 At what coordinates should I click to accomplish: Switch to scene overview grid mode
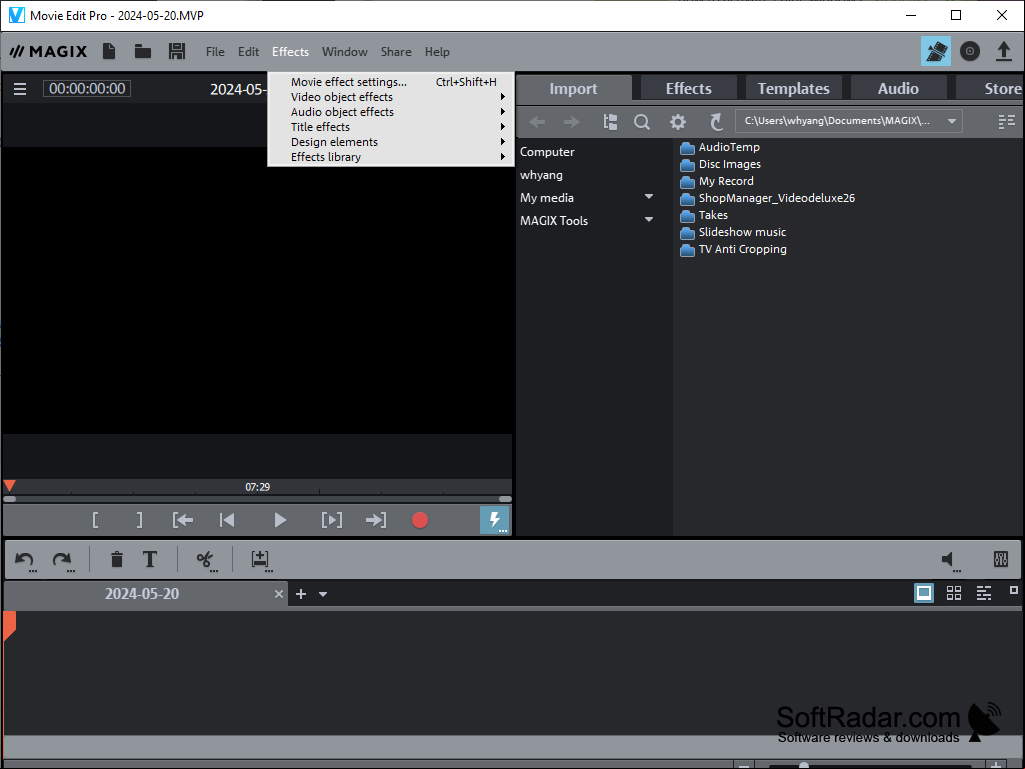pos(954,593)
